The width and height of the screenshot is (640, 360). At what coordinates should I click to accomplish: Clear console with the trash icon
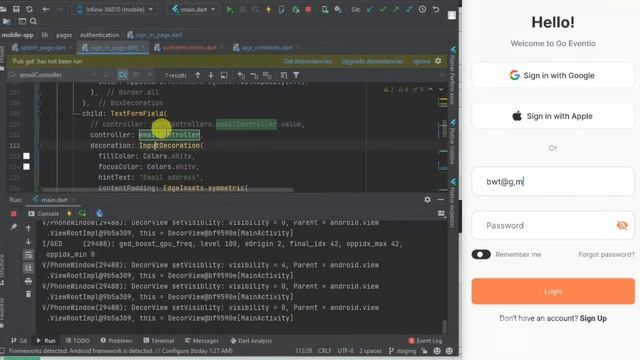pos(28,294)
